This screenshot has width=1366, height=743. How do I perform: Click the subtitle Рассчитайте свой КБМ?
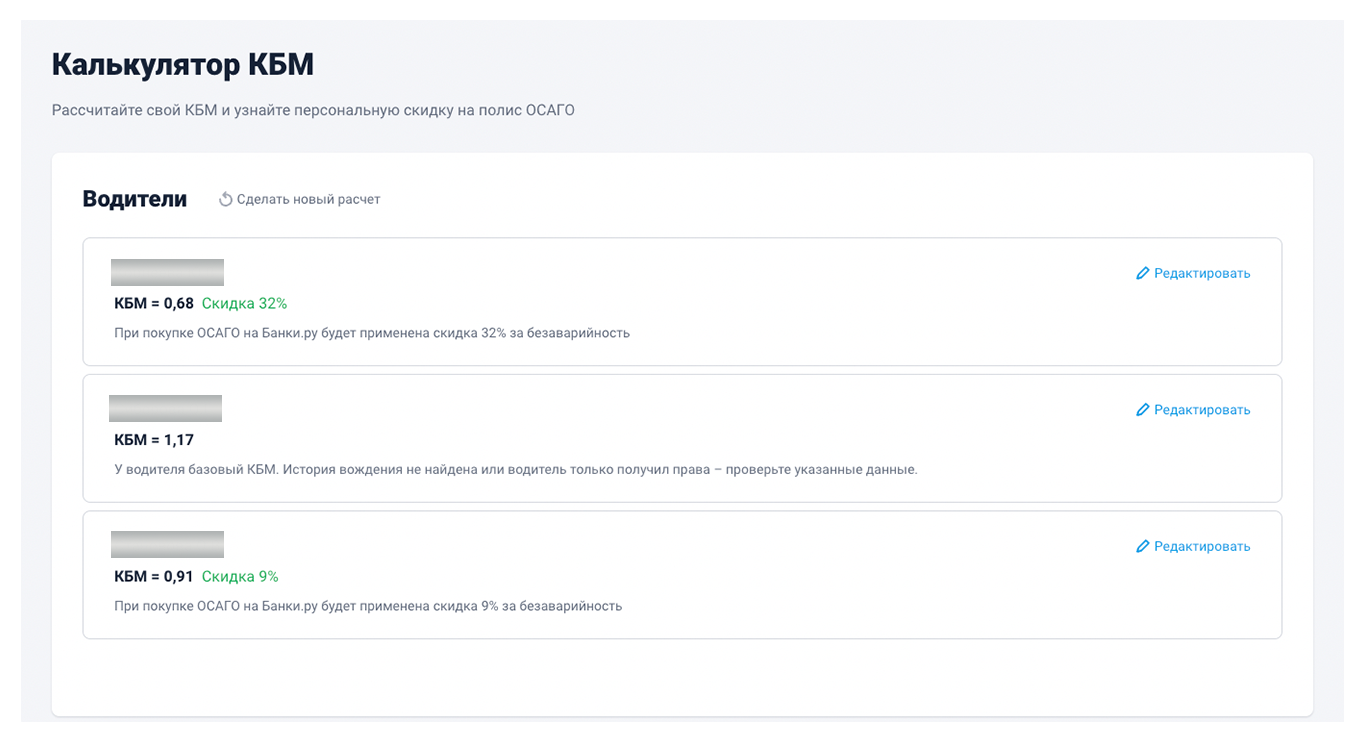[313, 110]
